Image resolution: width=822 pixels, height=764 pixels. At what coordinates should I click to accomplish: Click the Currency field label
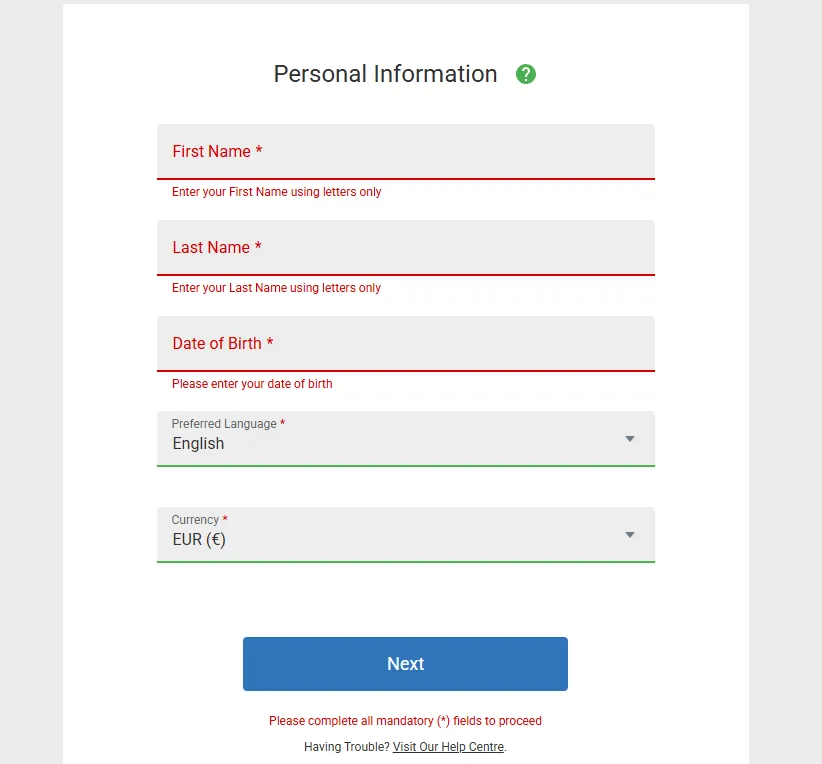[x=195, y=520]
